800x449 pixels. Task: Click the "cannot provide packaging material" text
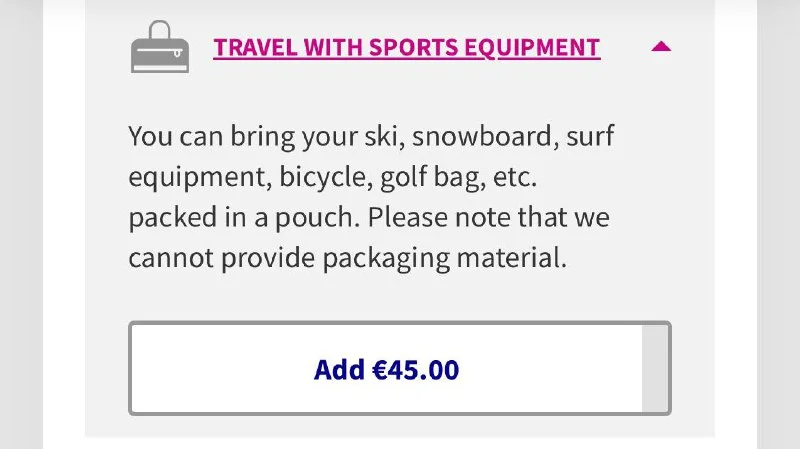coord(348,257)
